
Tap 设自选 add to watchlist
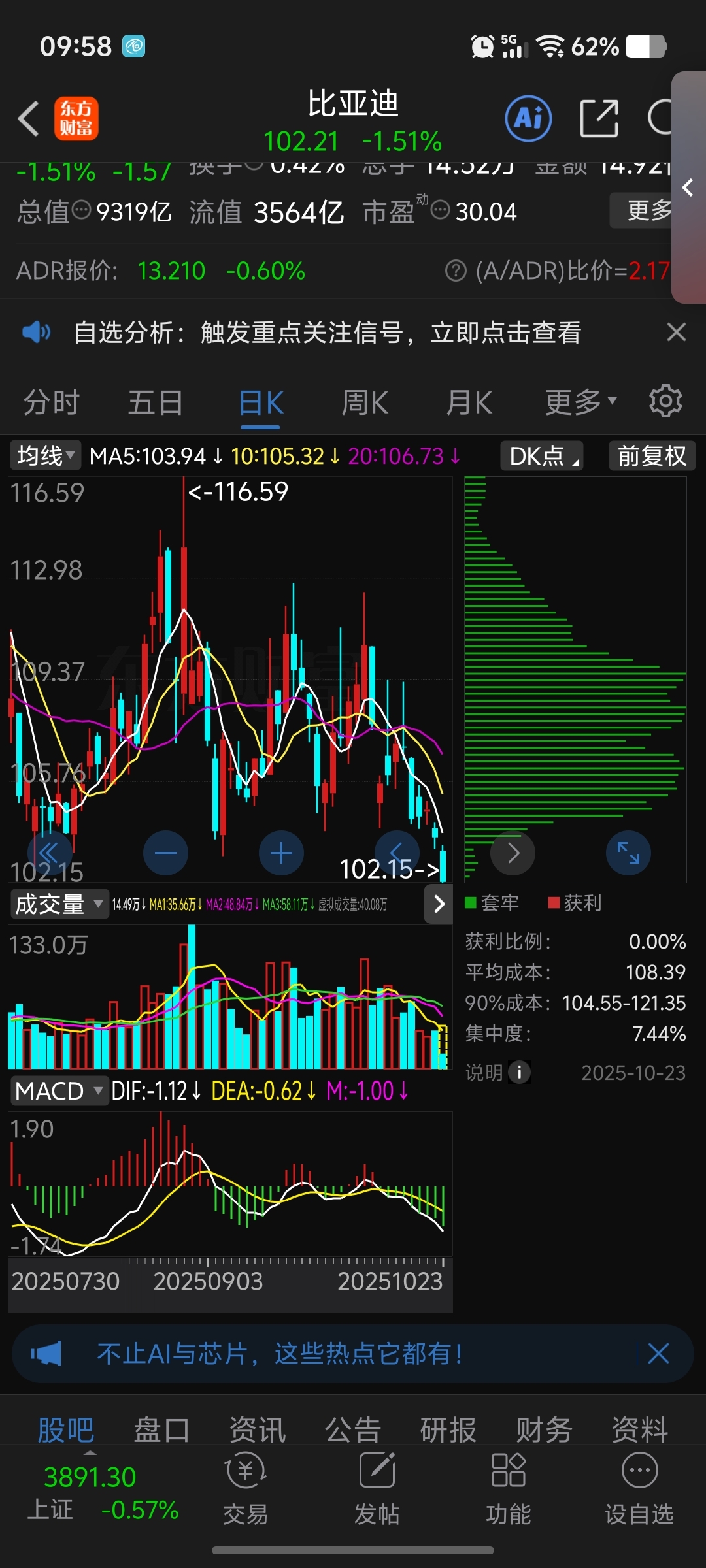pos(639,1490)
